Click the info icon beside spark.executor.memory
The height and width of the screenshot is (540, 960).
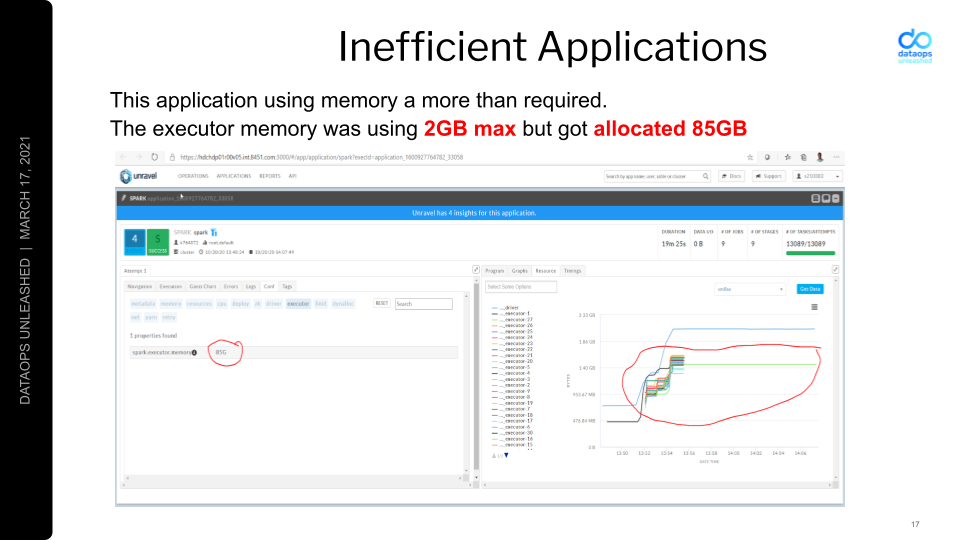point(194,353)
